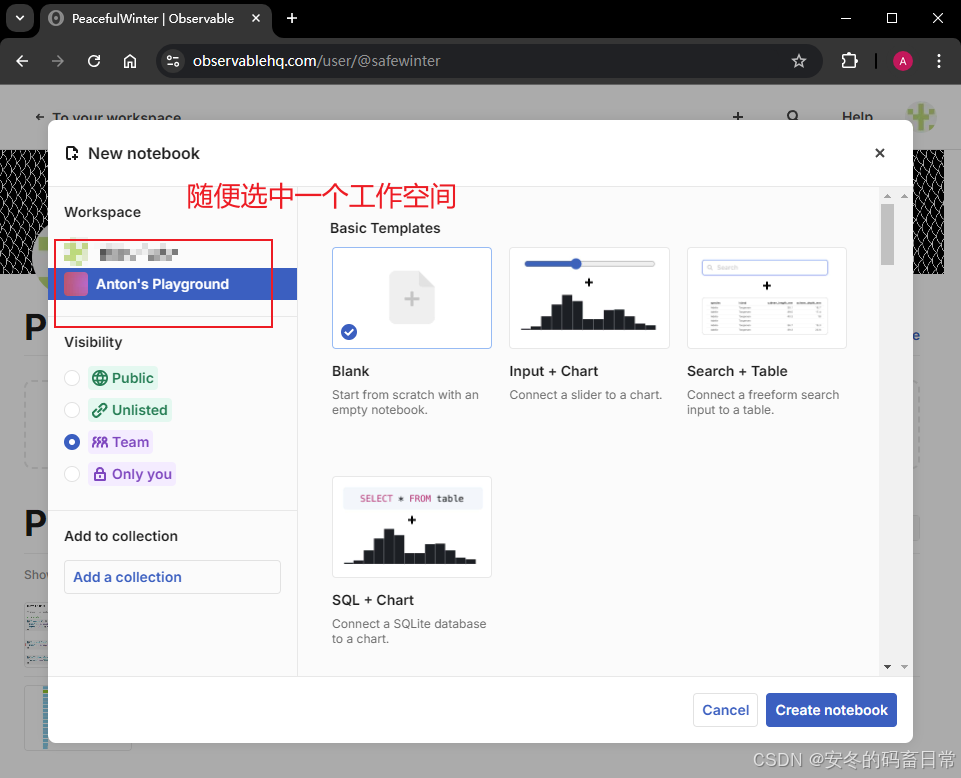Click the plus icon in Observable header
This screenshot has width=961, height=778.
pos(738,116)
